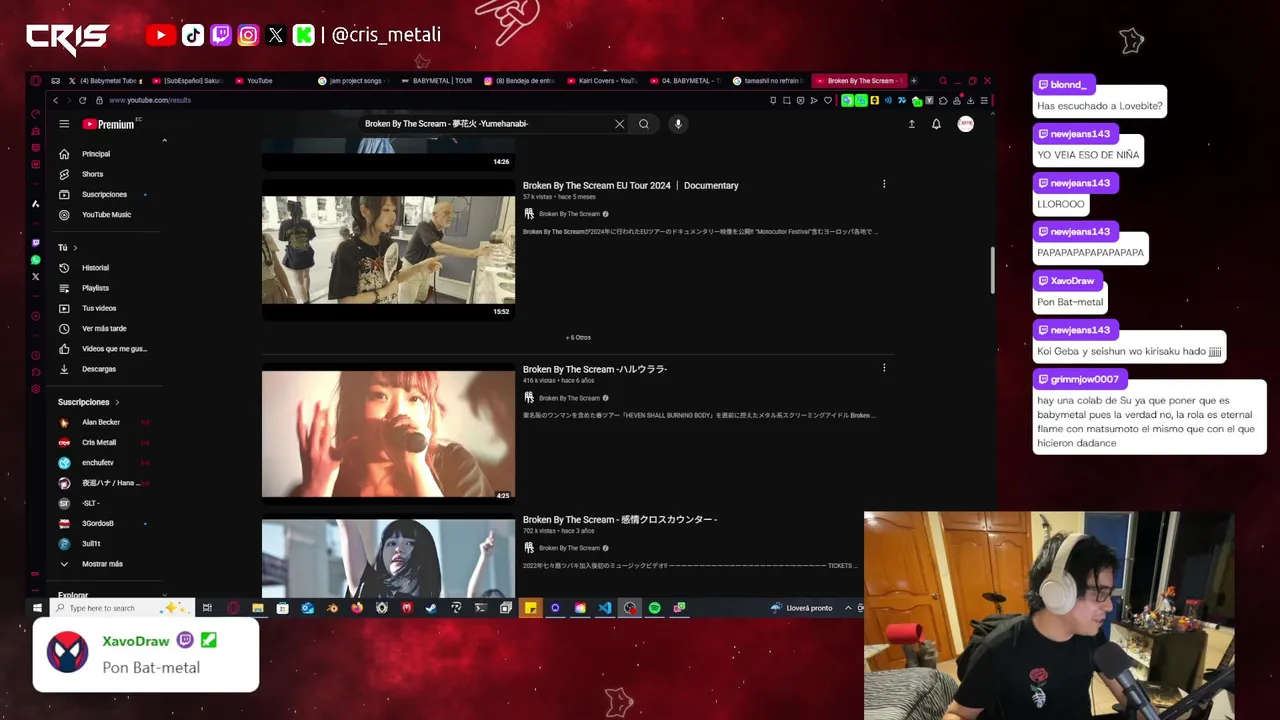Switch to the BABYMETAL | TOUR tab
Screen dimensions: 1280x720
[437, 81]
